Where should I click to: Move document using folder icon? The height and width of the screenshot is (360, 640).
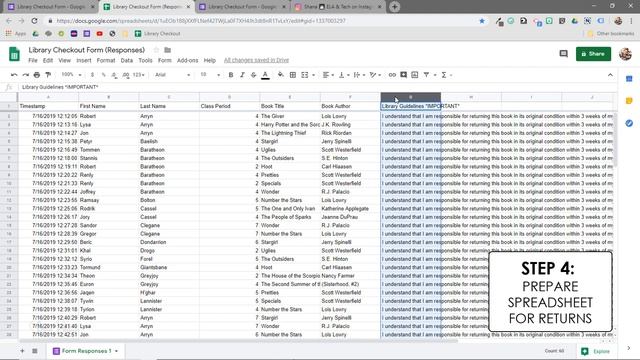(x=167, y=50)
